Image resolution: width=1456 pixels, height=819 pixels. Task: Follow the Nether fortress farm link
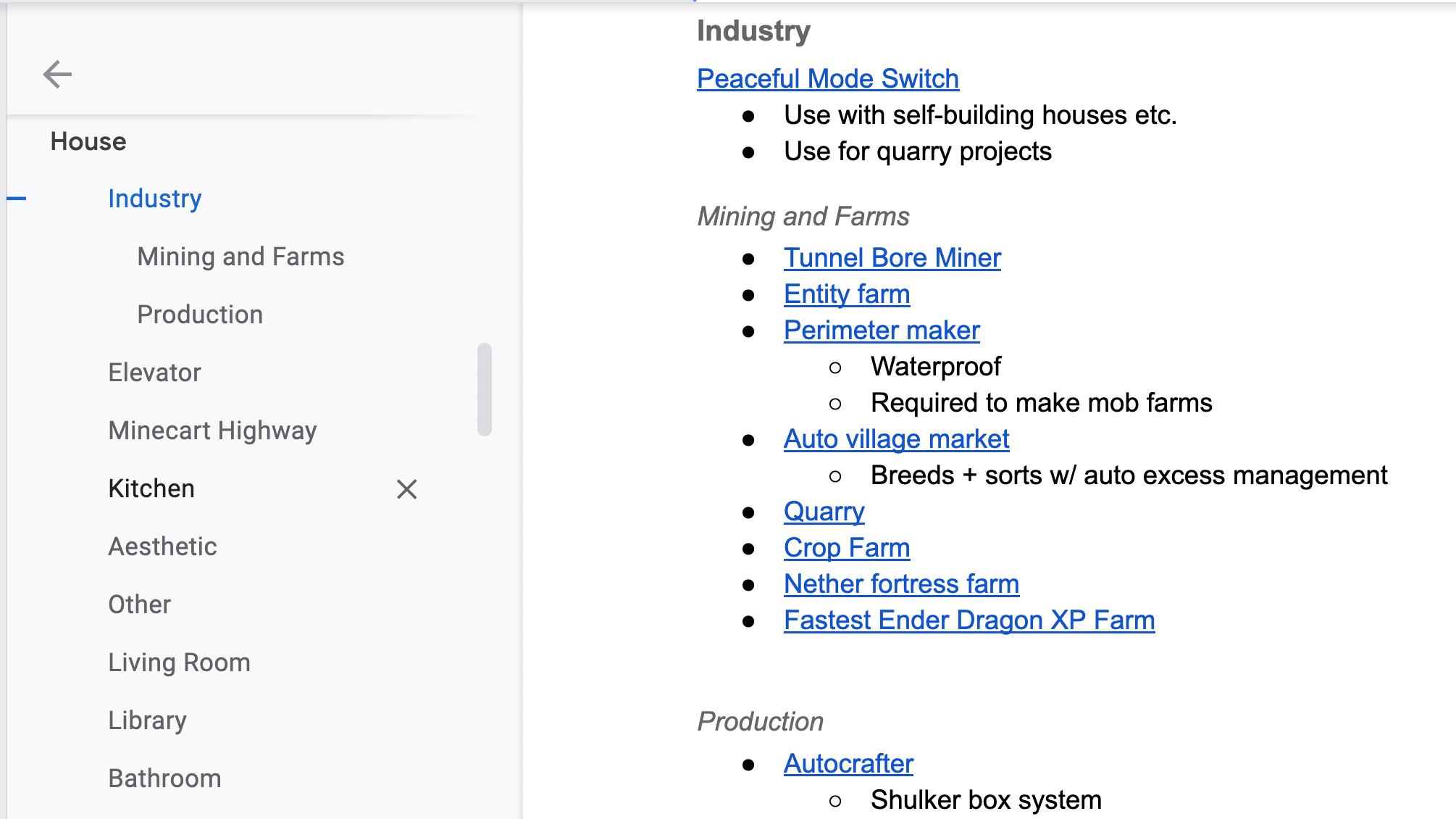[901, 584]
